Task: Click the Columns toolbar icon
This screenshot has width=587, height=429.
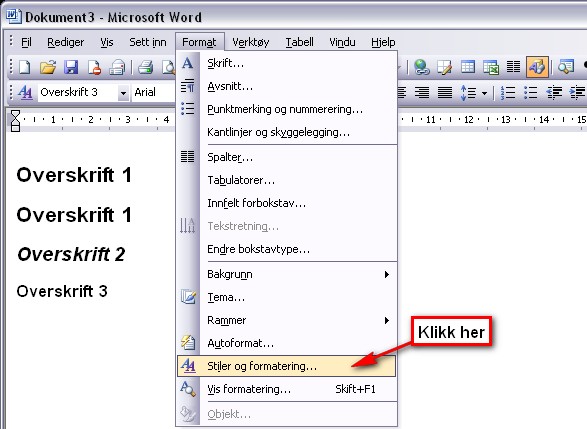Action: (x=513, y=67)
